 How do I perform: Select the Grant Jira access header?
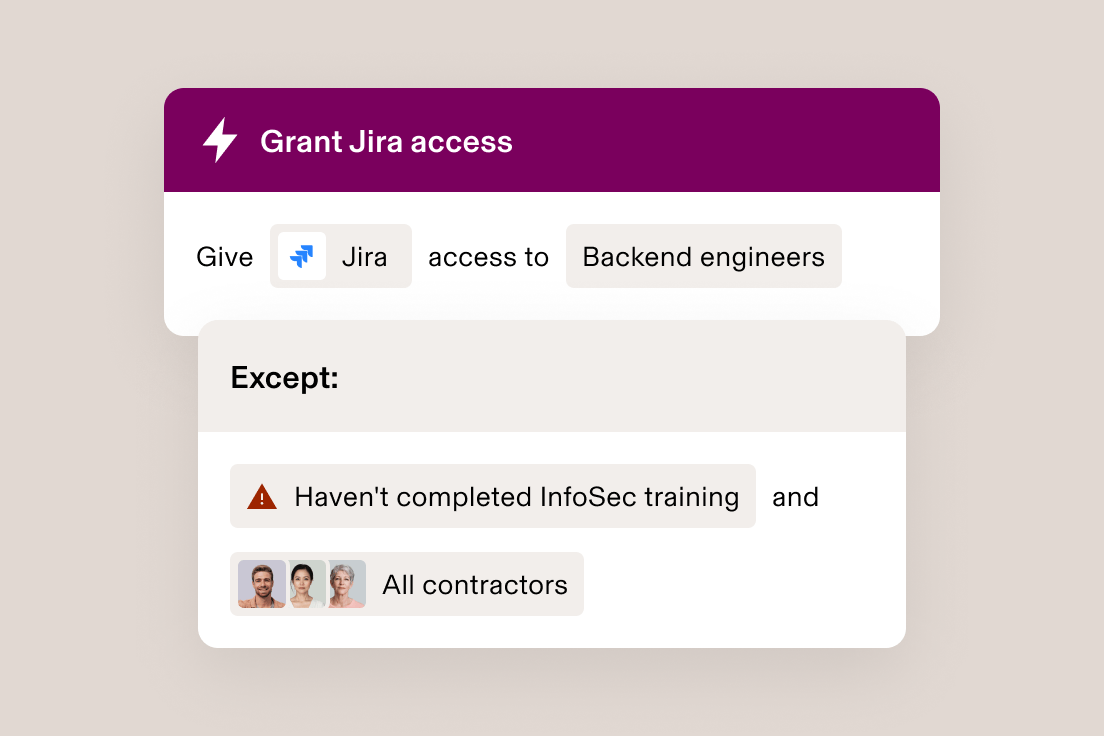coord(387,141)
